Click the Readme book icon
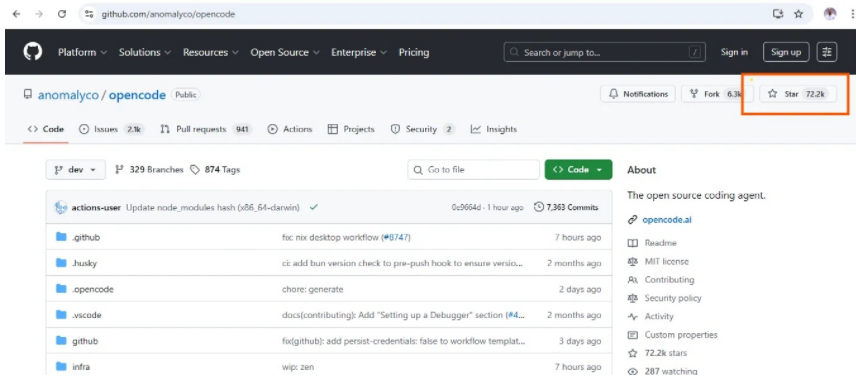856x389 pixels. click(633, 243)
